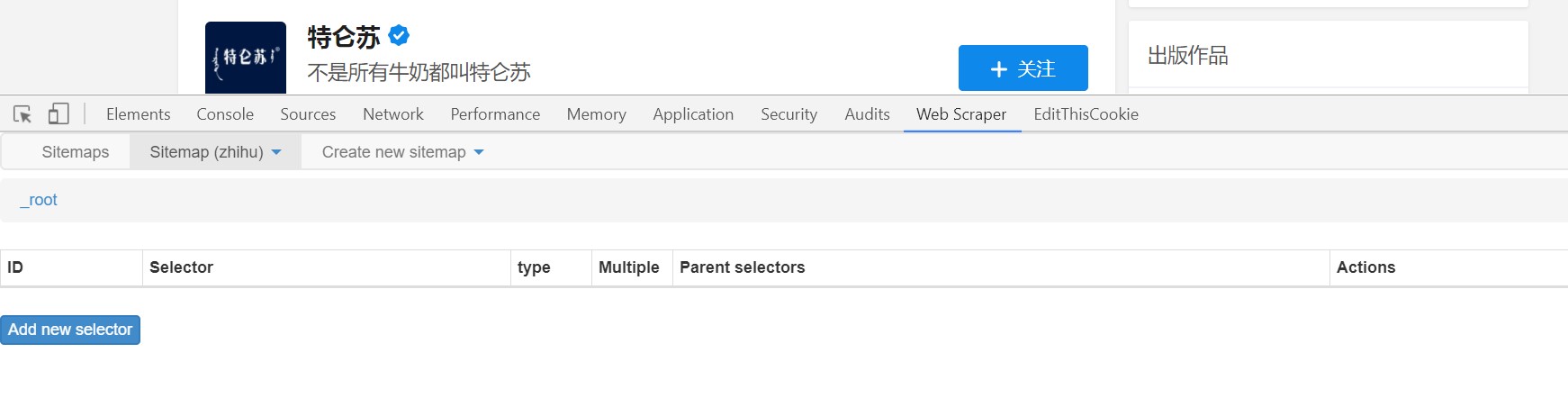
Task: Open the Sources panel tab
Action: (x=308, y=114)
